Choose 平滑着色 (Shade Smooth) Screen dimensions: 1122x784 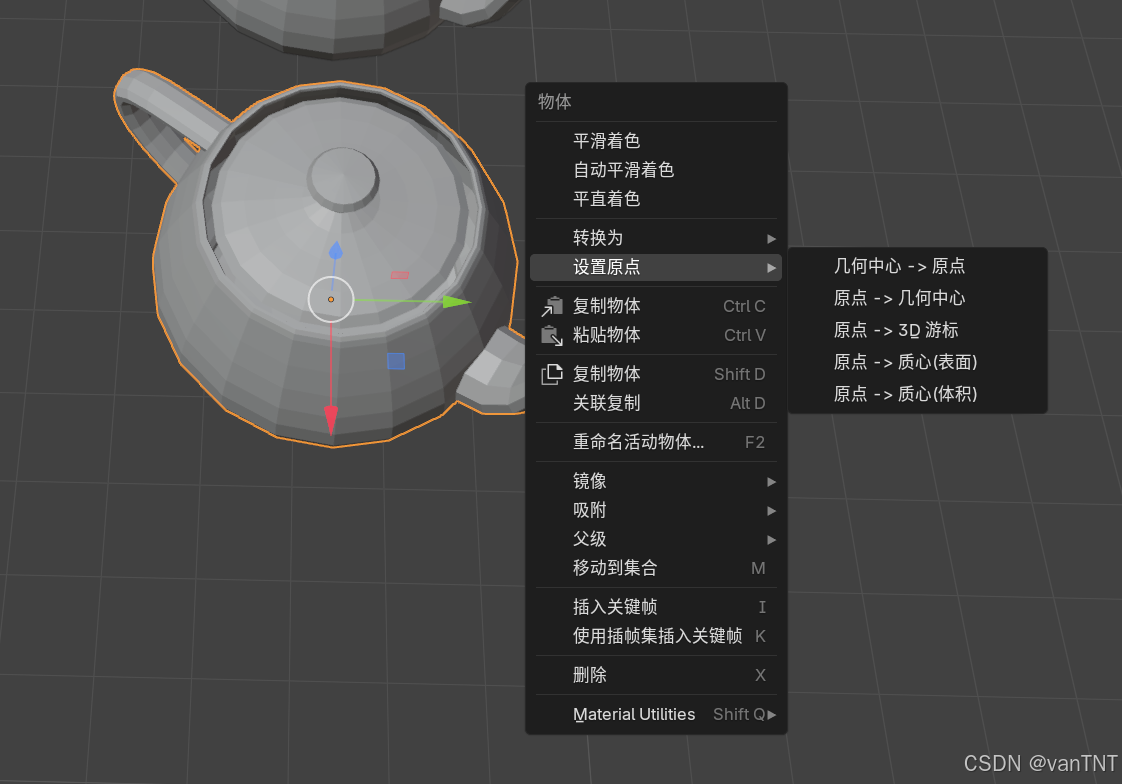pyautogui.click(x=655, y=141)
